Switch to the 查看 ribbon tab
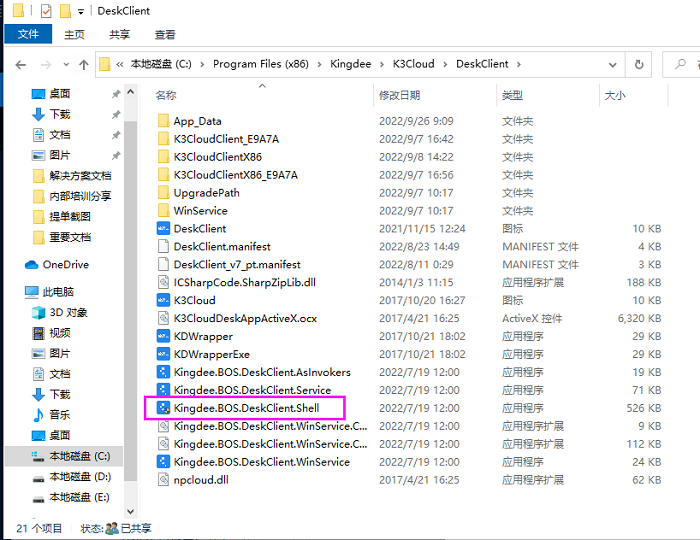The width and height of the screenshot is (700, 540). point(165,34)
